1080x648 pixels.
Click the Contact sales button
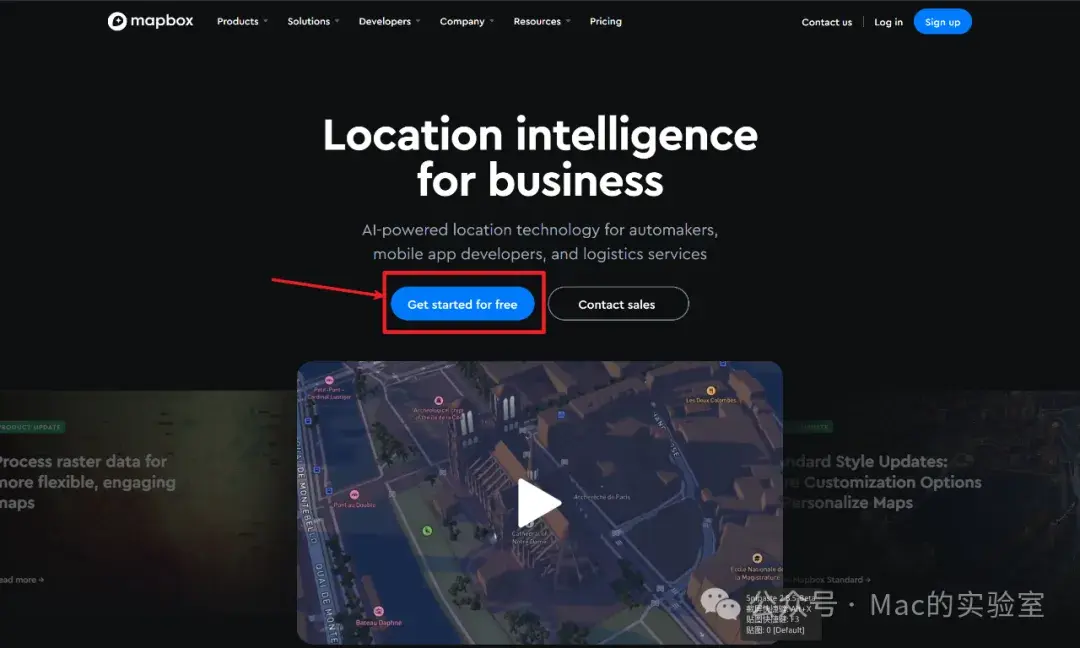click(618, 304)
